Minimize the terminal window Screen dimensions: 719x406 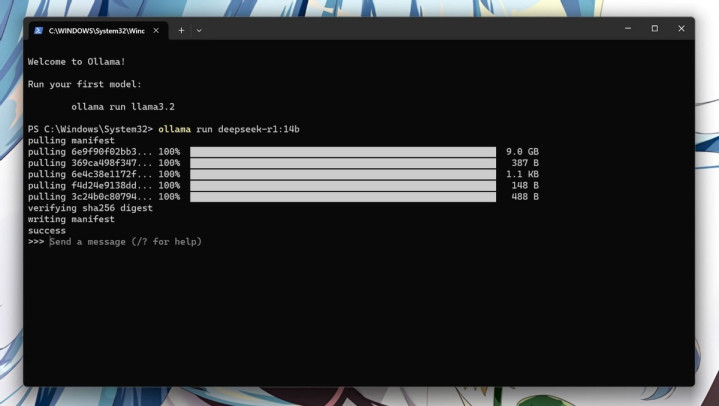[x=628, y=28]
